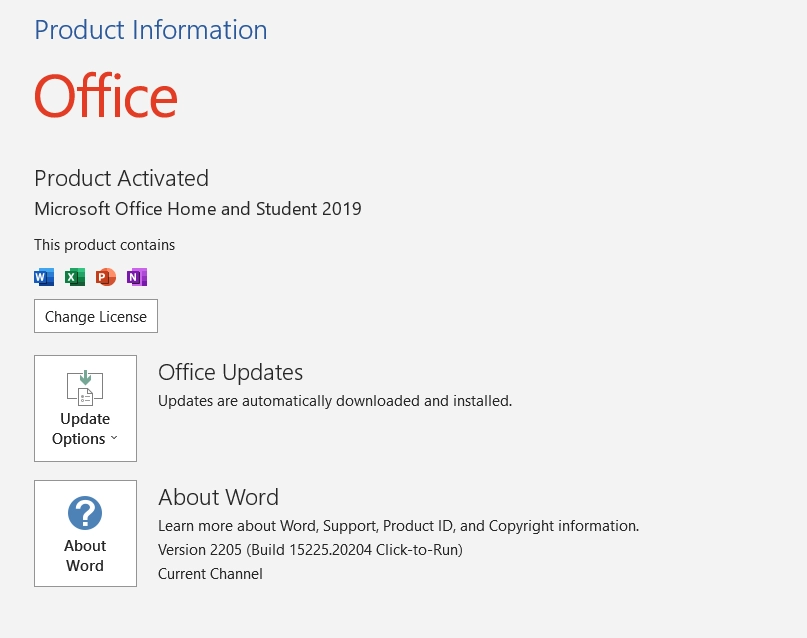The height and width of the screenshot is (638, 807).
Task: Open the Update Options dropdown chevron
Action: click(x=114, y=438)
